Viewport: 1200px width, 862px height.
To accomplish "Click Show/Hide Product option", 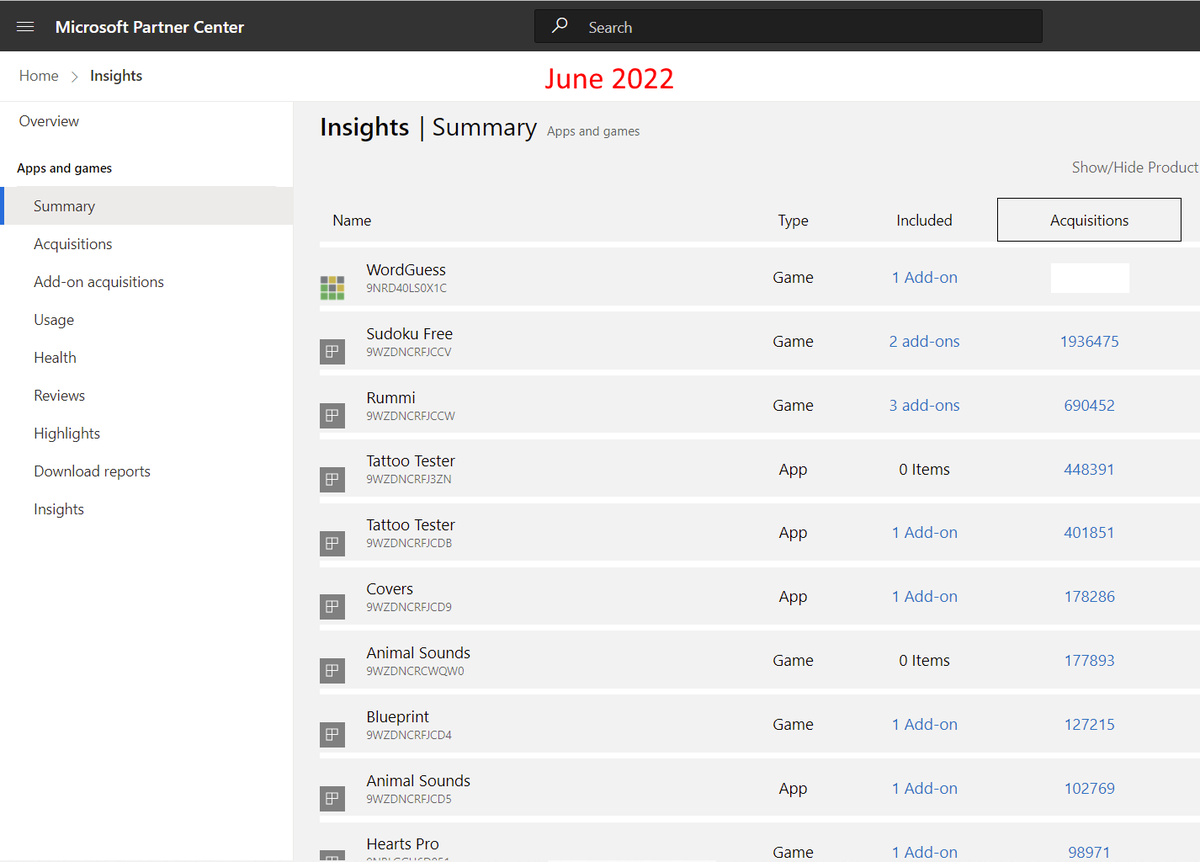I will coord(1135,167).
